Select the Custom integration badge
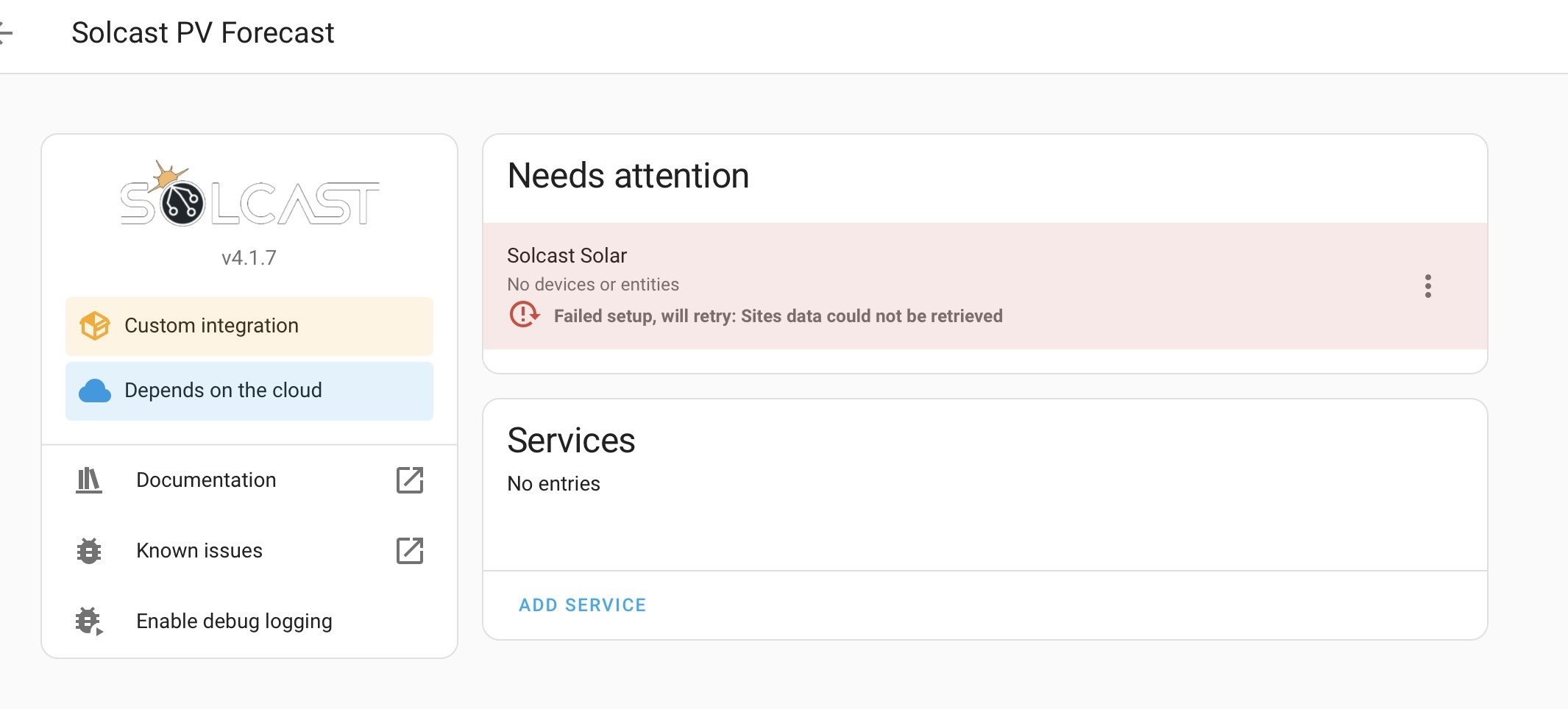Screen dimensions: 1568x709 tap(249, 327)
